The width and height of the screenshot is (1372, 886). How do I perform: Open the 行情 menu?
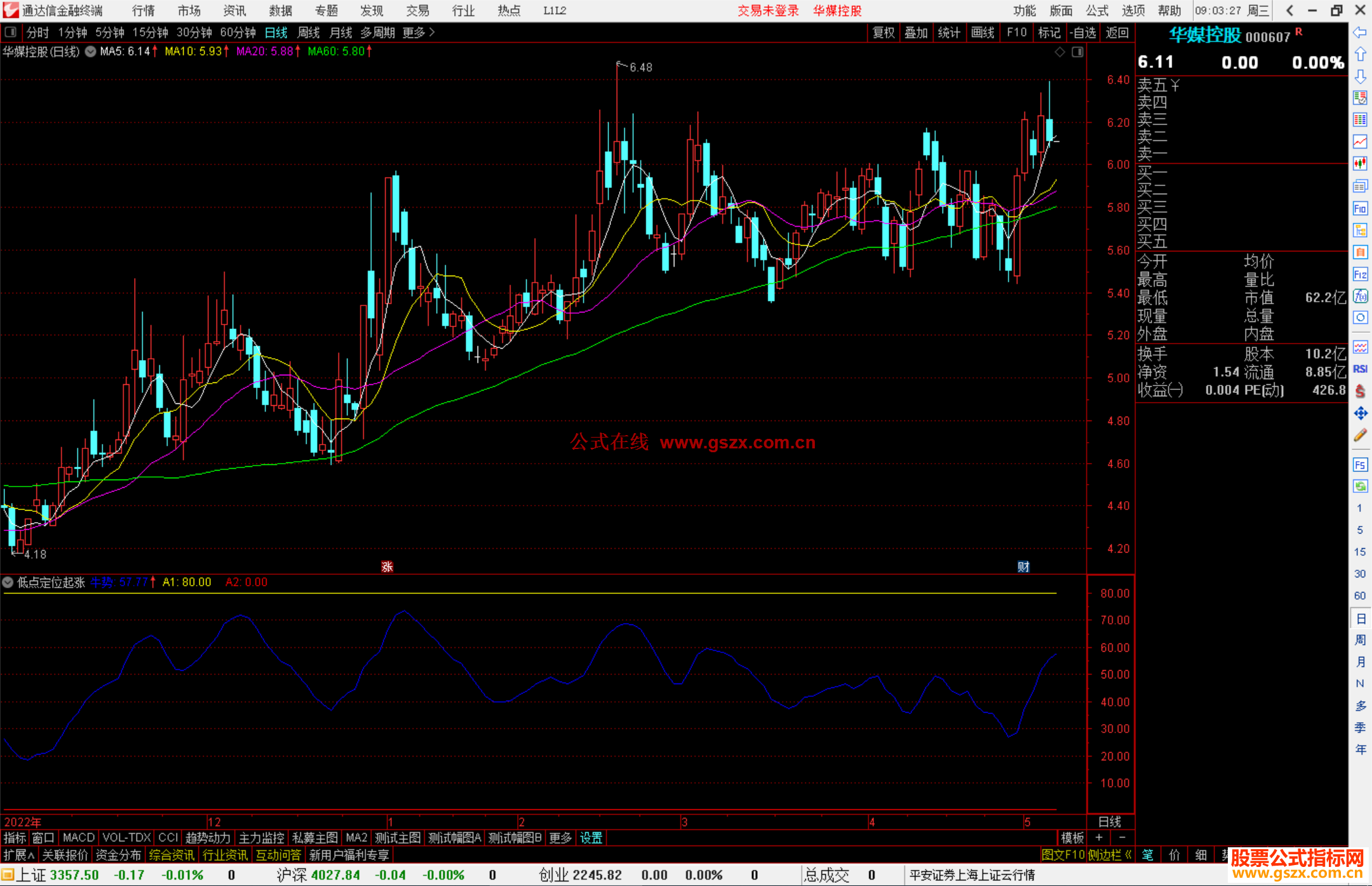click(x=144, y=11)
